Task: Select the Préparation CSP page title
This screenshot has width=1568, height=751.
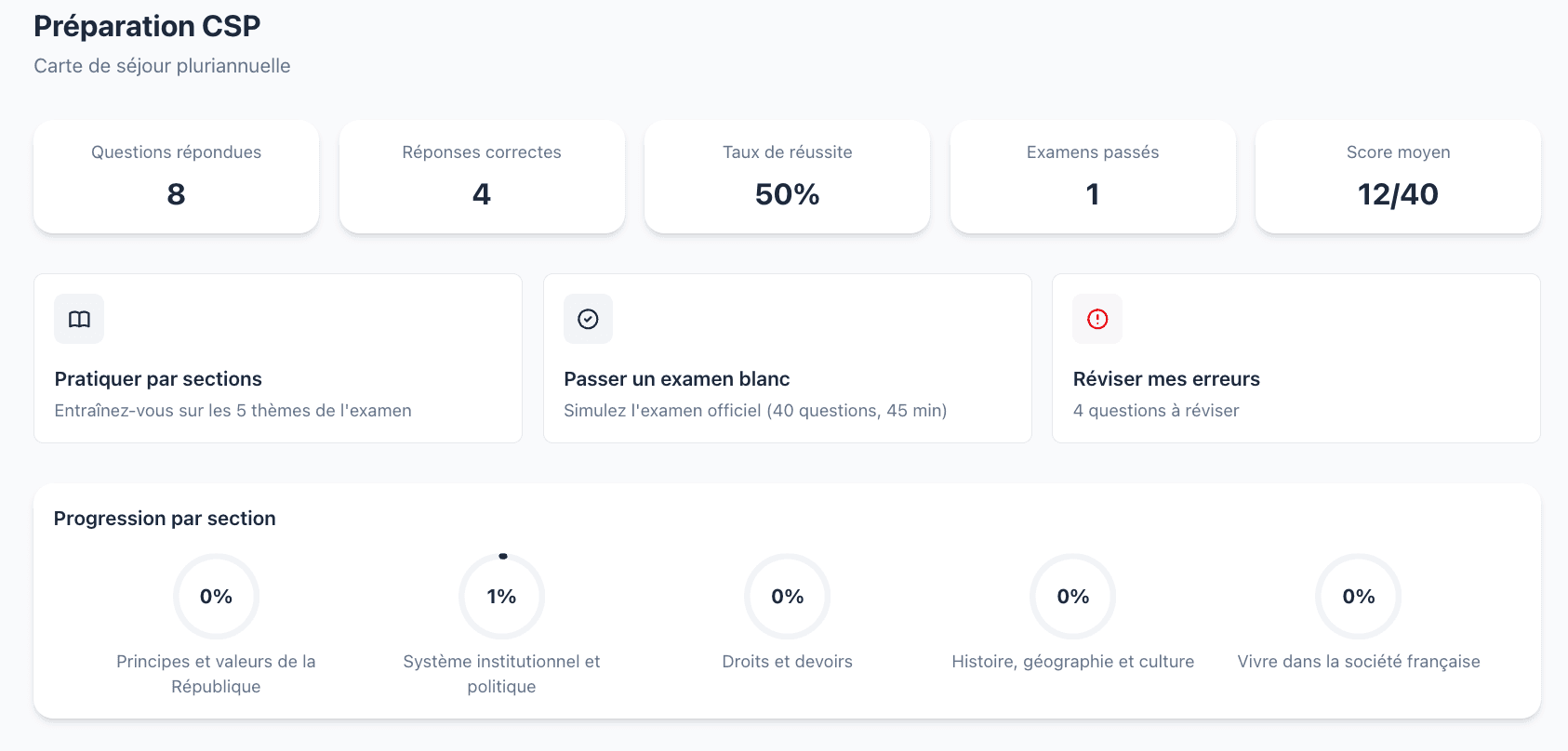Action: (x=146, y=26)
